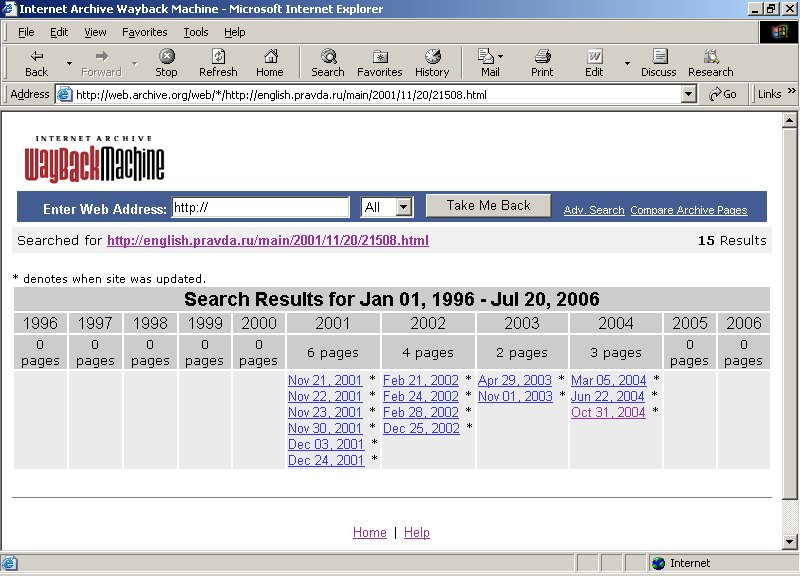The height and width of the screenshot is (576, 800).
Task: Click the Go button beside address bar
Action: click(722, 94)
